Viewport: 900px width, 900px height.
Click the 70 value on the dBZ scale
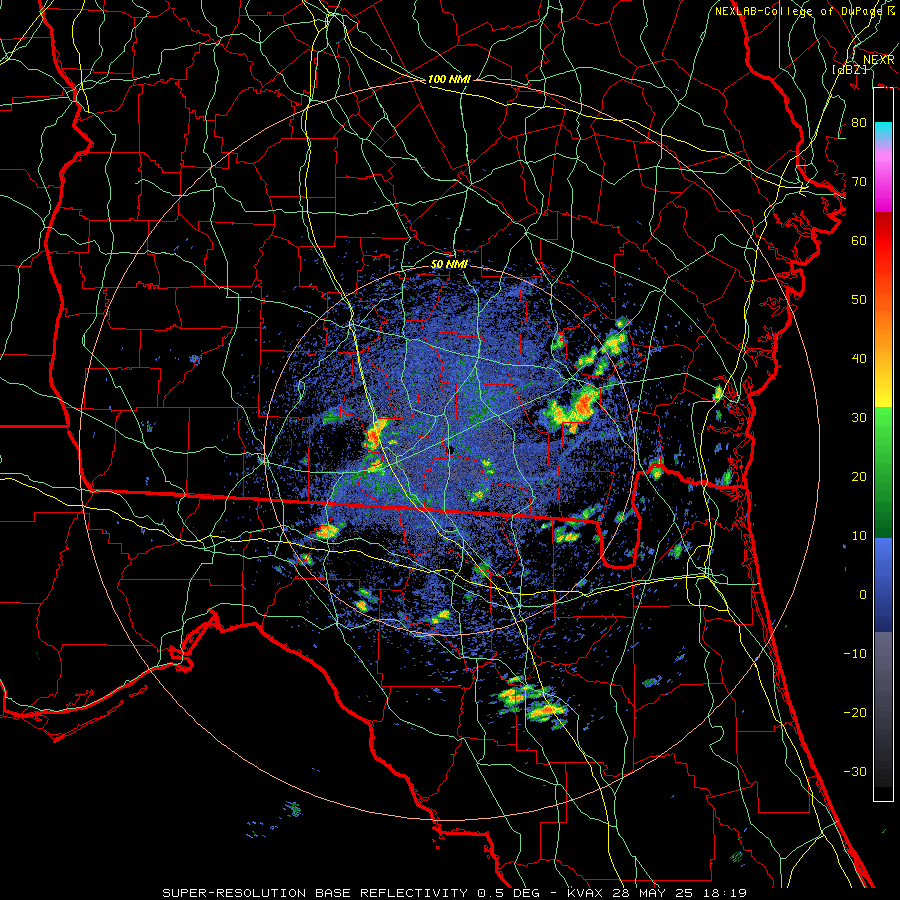859,181
